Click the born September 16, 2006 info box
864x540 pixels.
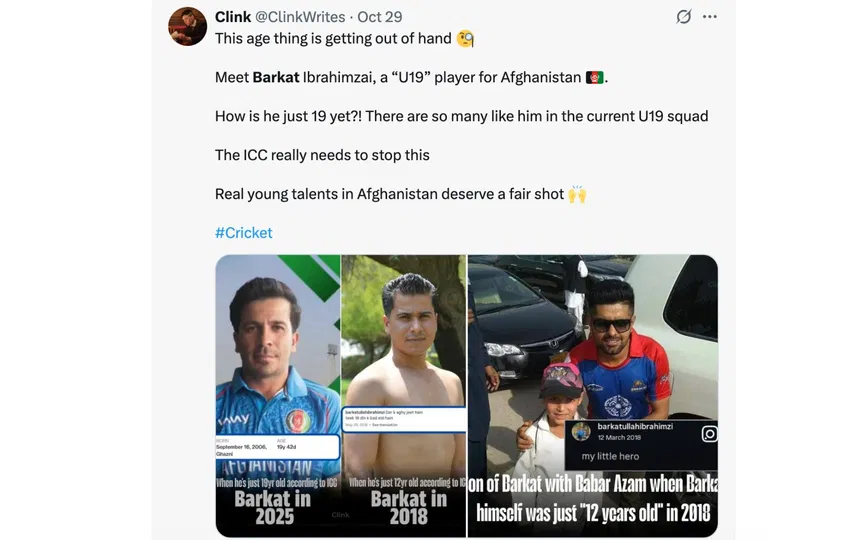point(277,447)
